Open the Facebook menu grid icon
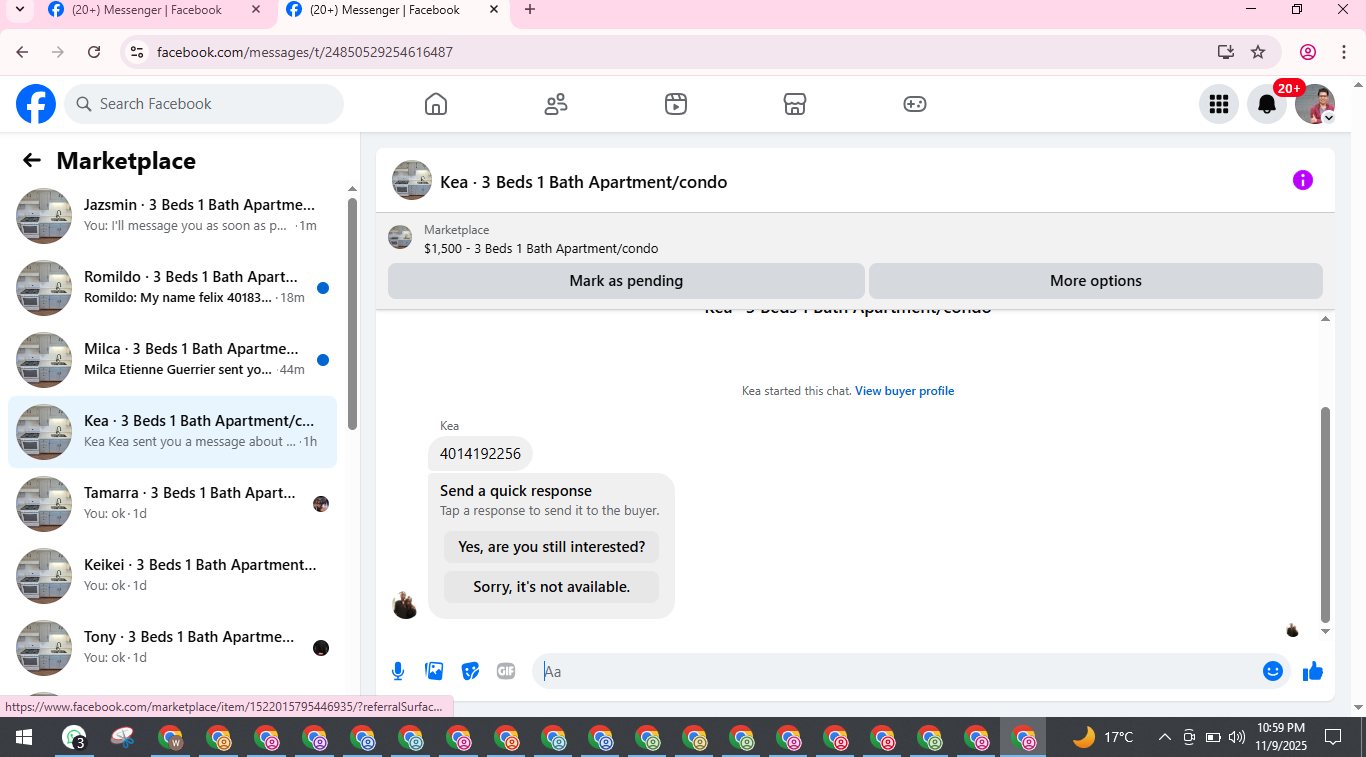 1218,104
